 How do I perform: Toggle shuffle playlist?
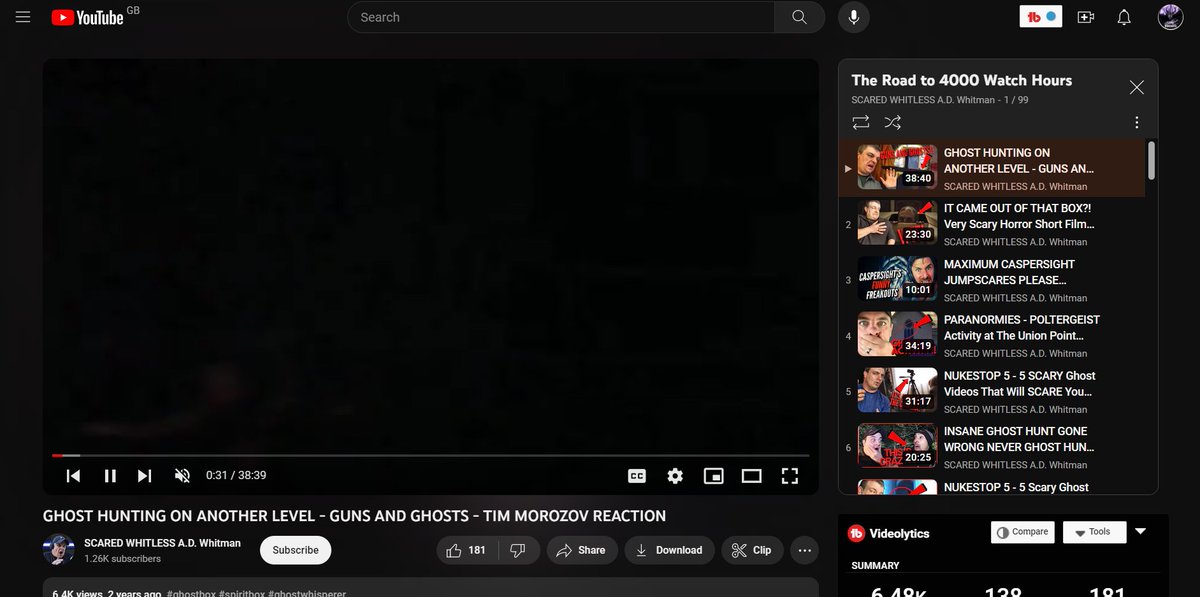(893, 122)
